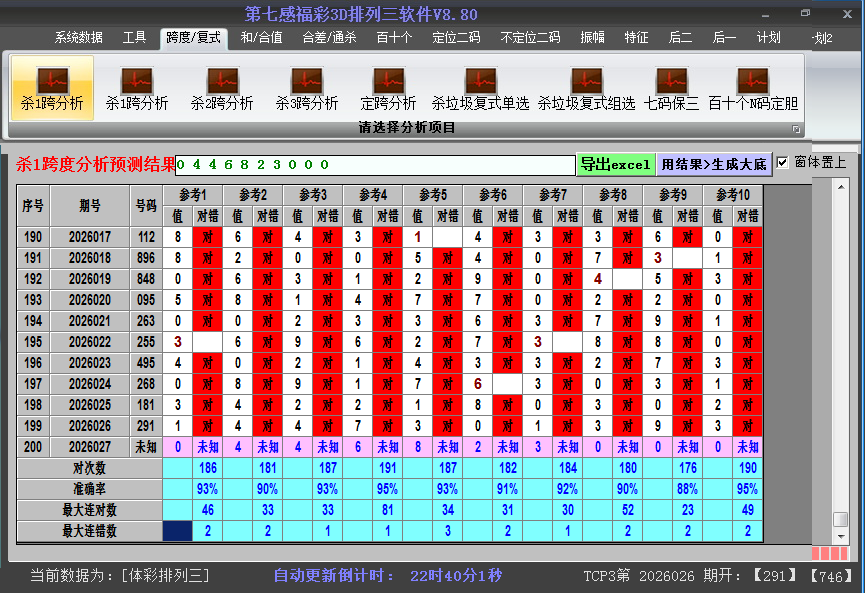Select the 定跨分析 icon

pos(388,88)
